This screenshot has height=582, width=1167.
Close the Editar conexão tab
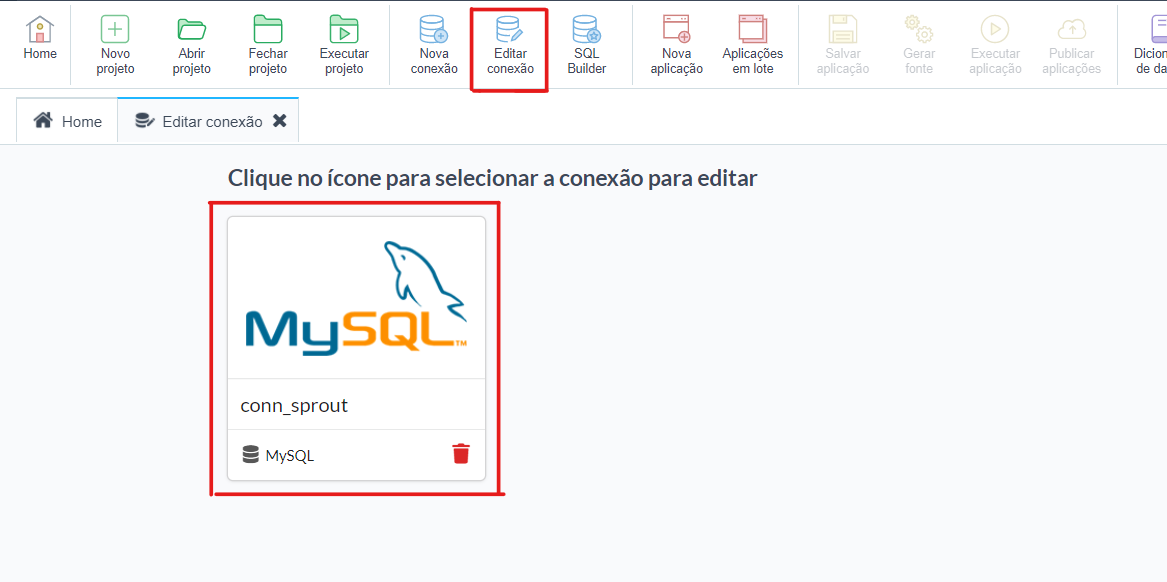(280, 121)
